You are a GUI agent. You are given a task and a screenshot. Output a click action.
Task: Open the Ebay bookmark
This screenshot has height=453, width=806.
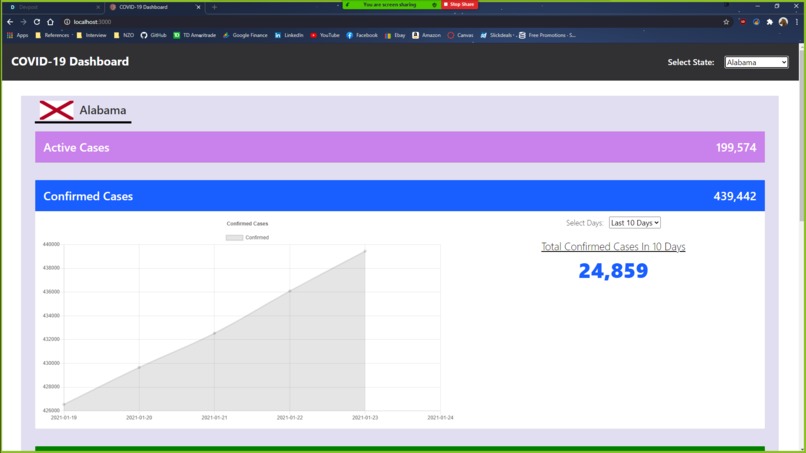(395, 35)
